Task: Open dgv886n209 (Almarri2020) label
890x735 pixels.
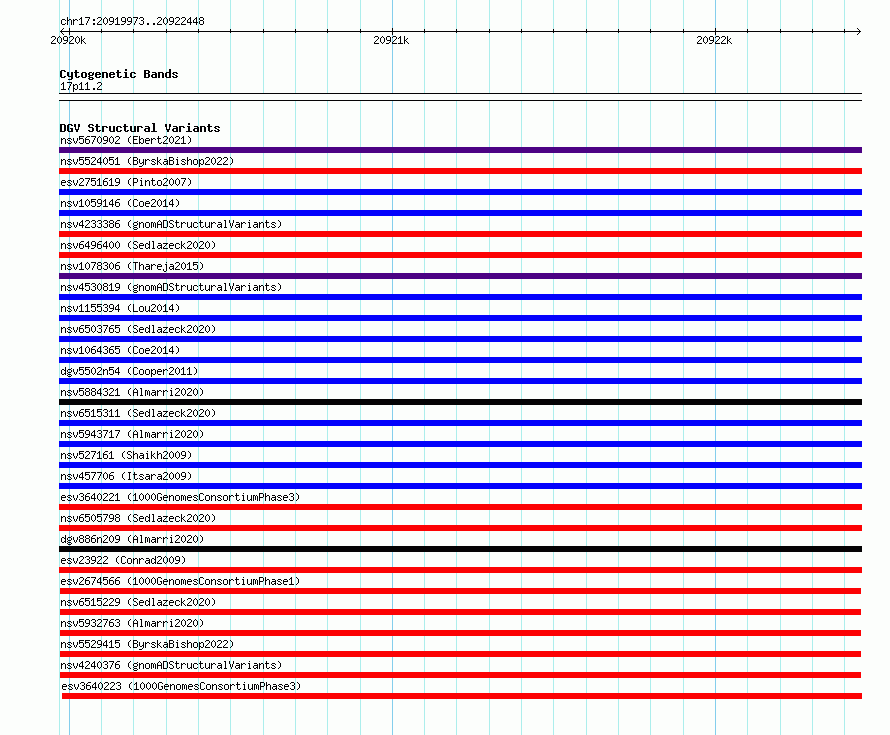Action: click(x=132, y=539)
